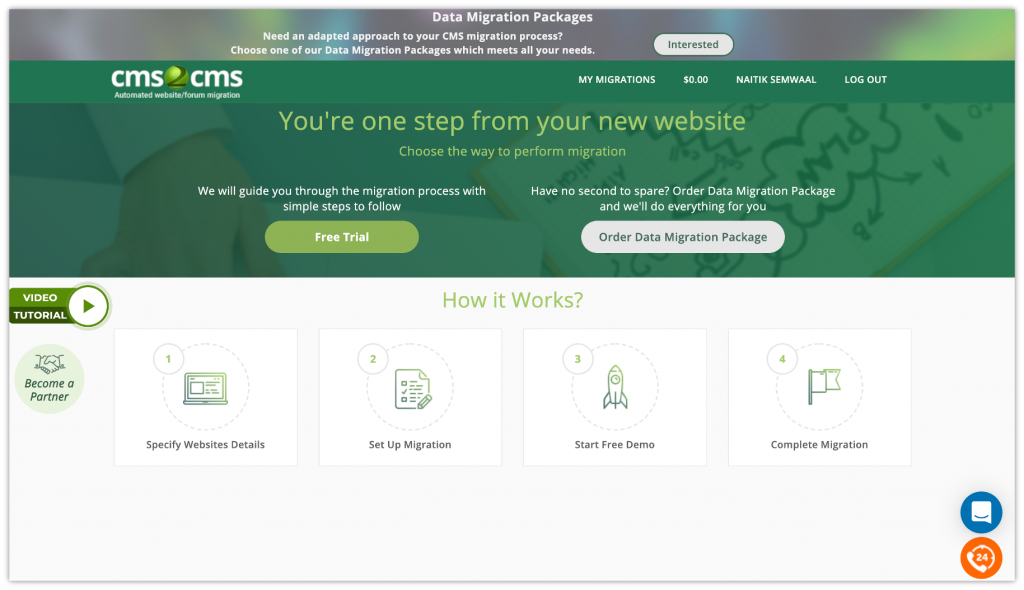The width and height of the screenshot is (1024, 590).
Task: Open MY MIGRATIONS
Action: tap(616, 79)
